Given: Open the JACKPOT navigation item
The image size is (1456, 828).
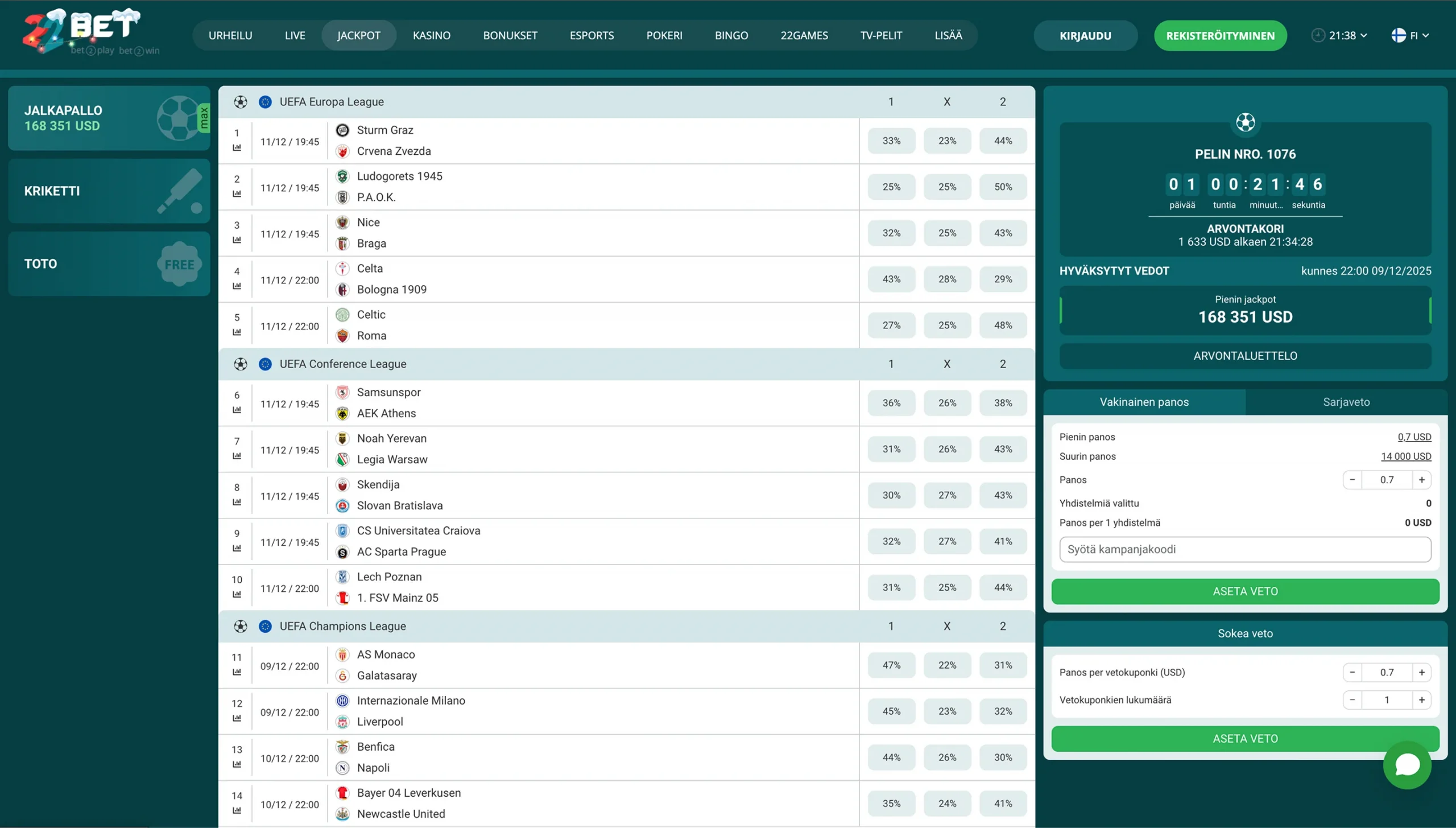Looking at the screenshot, I should (x=359, y=35).
